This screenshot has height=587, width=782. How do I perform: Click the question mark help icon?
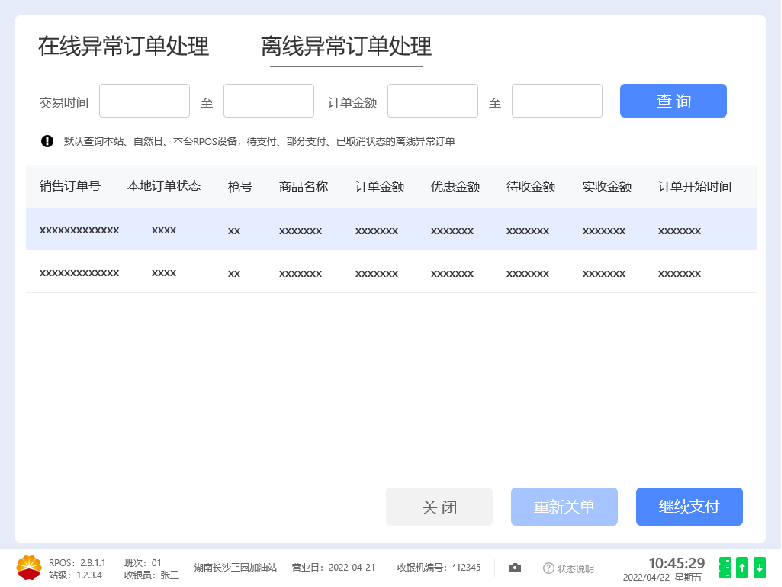click(548, 568)
